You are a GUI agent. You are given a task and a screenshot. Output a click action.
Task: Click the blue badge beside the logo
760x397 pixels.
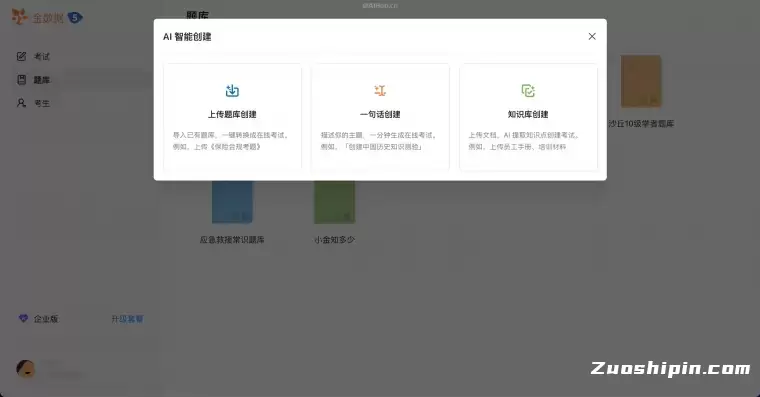[75, 18]
